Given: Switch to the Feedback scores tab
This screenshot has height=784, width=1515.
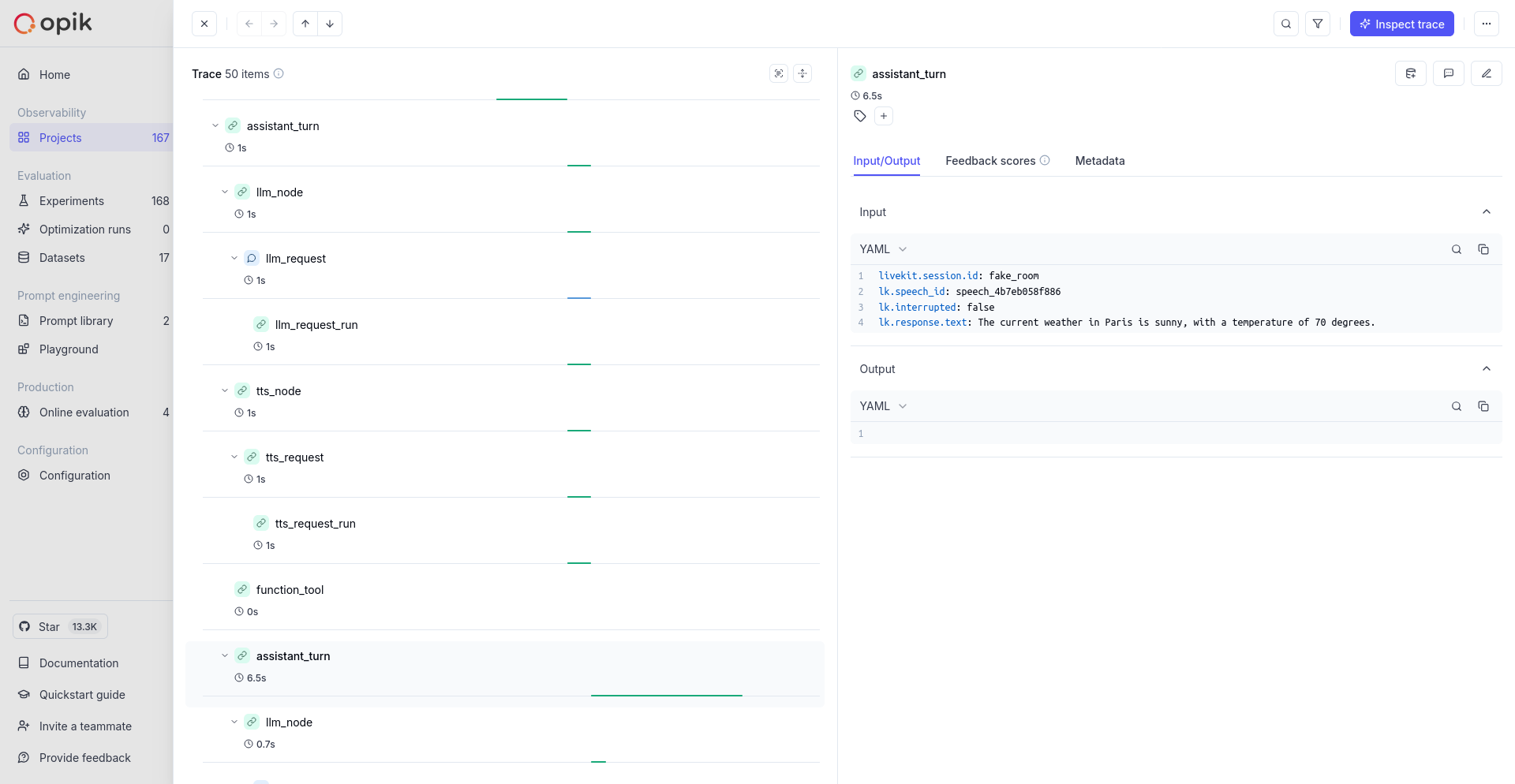Looking at the screenshot, I should click(x=990, y=161).
